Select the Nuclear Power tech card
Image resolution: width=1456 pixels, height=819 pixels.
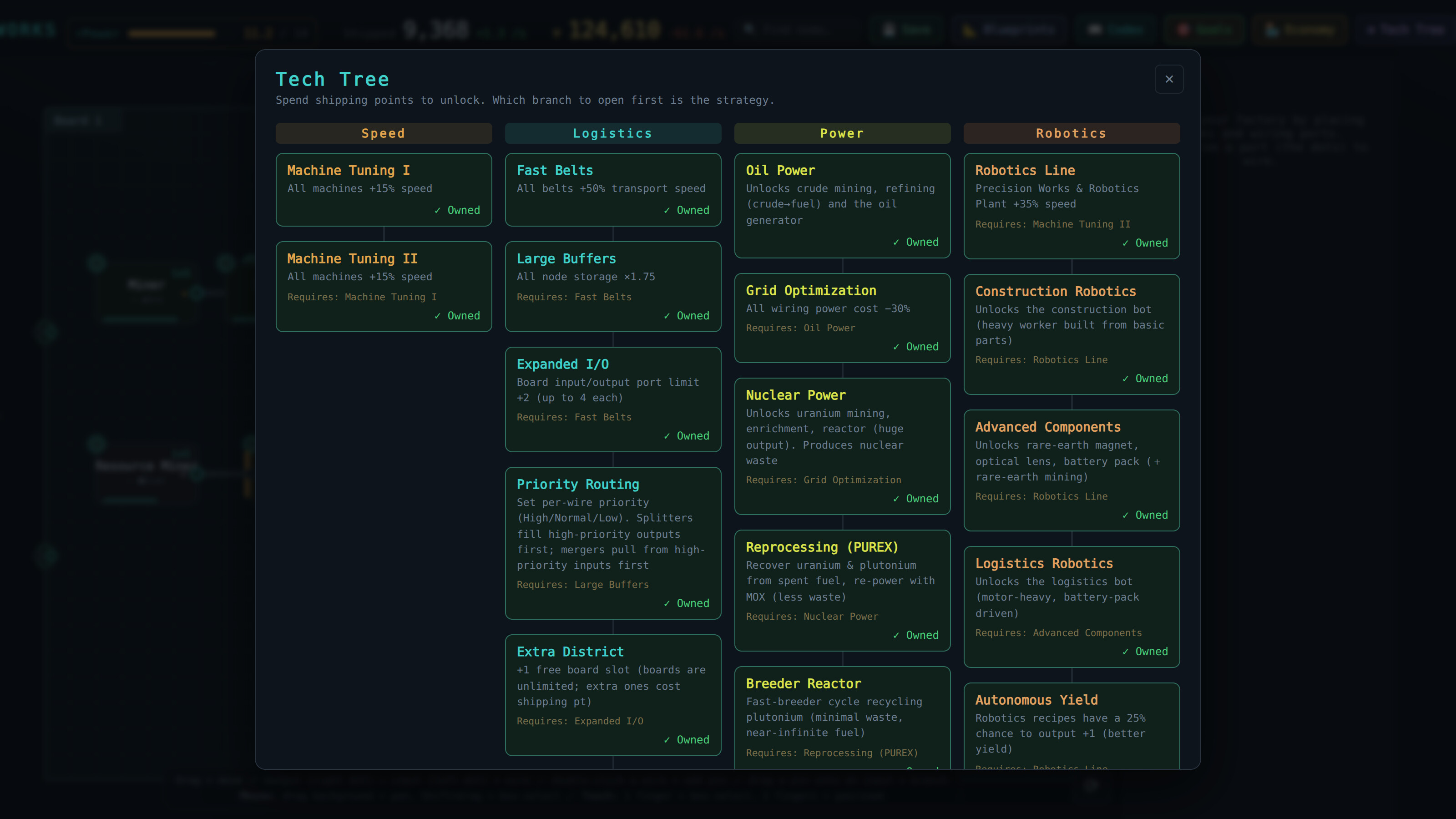[842, 446]
